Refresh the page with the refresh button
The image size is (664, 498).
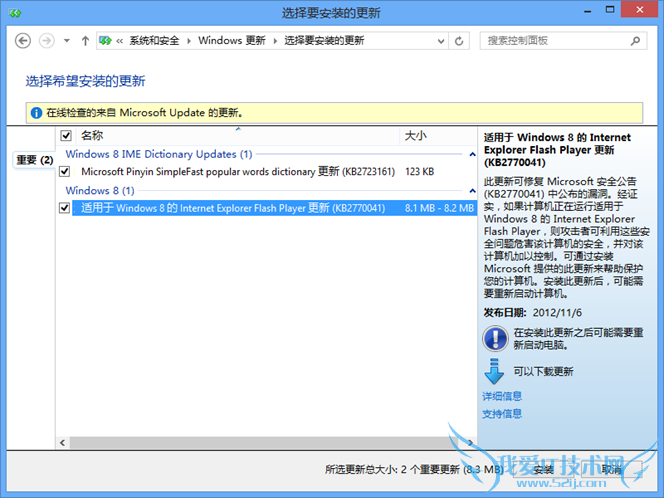[459, 41]
